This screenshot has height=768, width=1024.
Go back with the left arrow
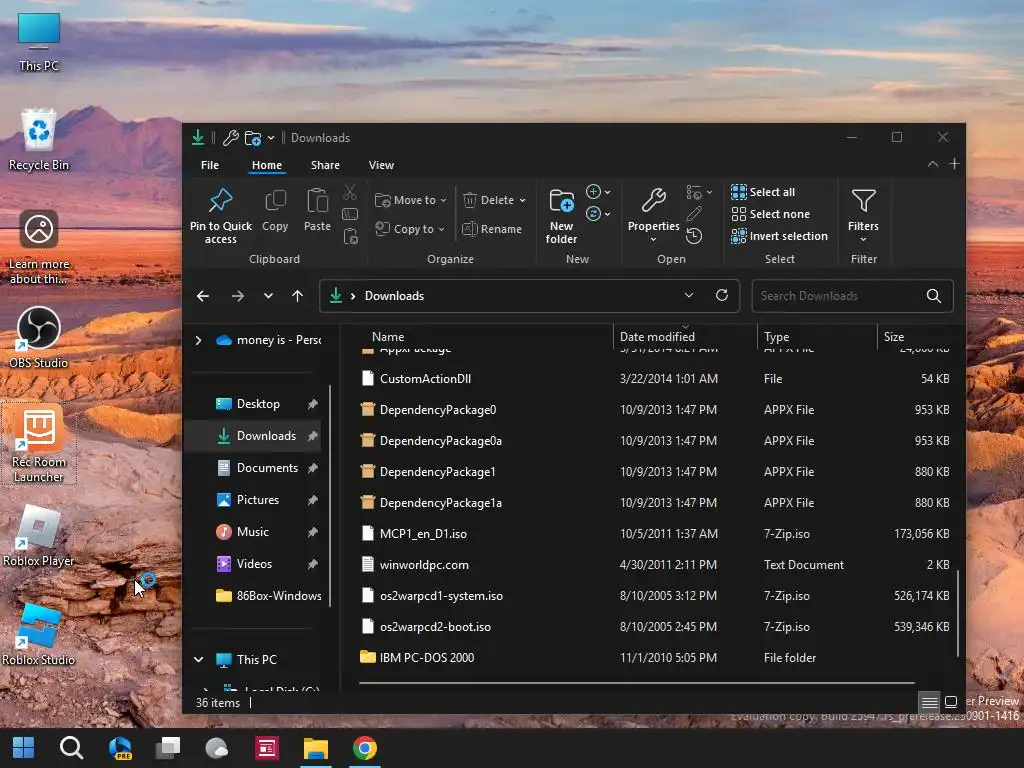(203, 296)
